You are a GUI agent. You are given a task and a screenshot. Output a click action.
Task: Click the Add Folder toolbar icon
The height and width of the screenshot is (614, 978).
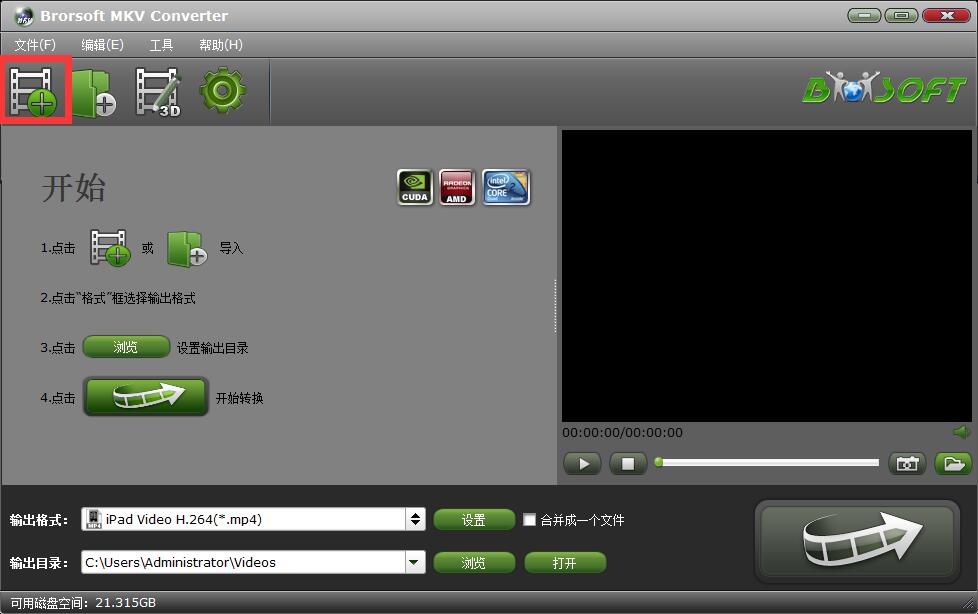pyautogui.click(x=95, y=90)
